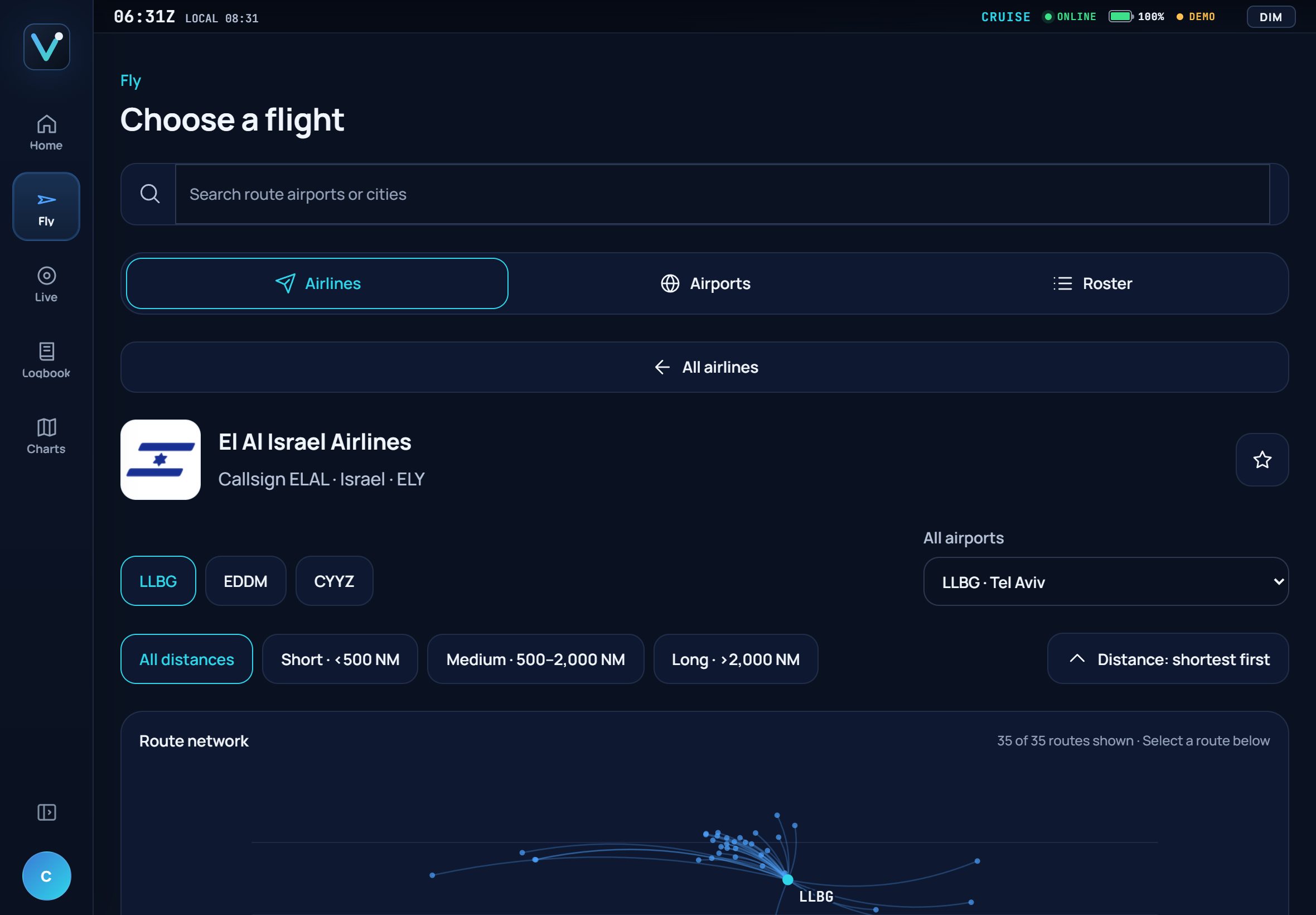Image resolution: width=1316 pixels, height=915 pixels.
Task: Open the Live tracking section
Action: click(x=46, y=285)
